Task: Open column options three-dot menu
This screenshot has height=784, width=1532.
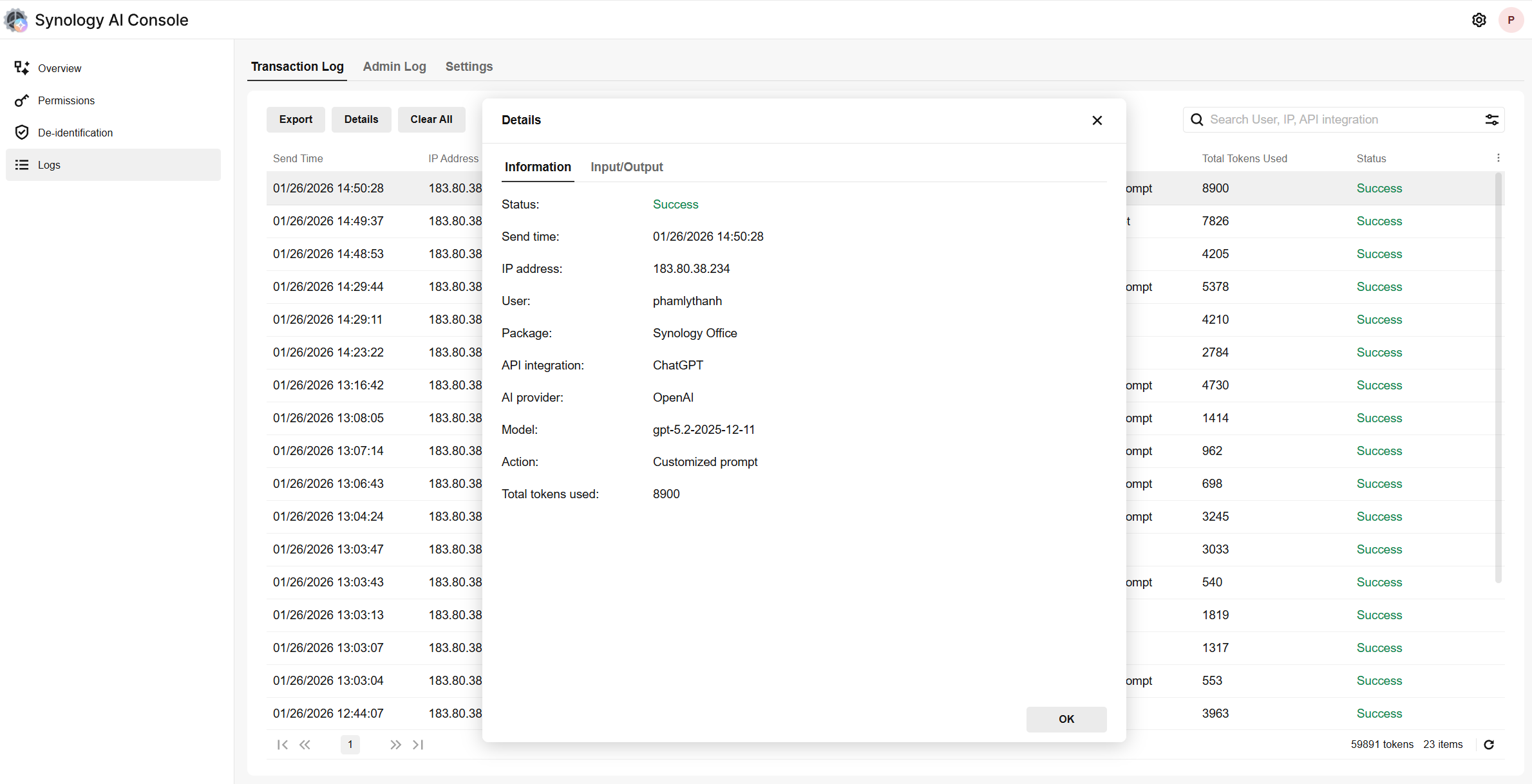Action: click(1499, 158)
